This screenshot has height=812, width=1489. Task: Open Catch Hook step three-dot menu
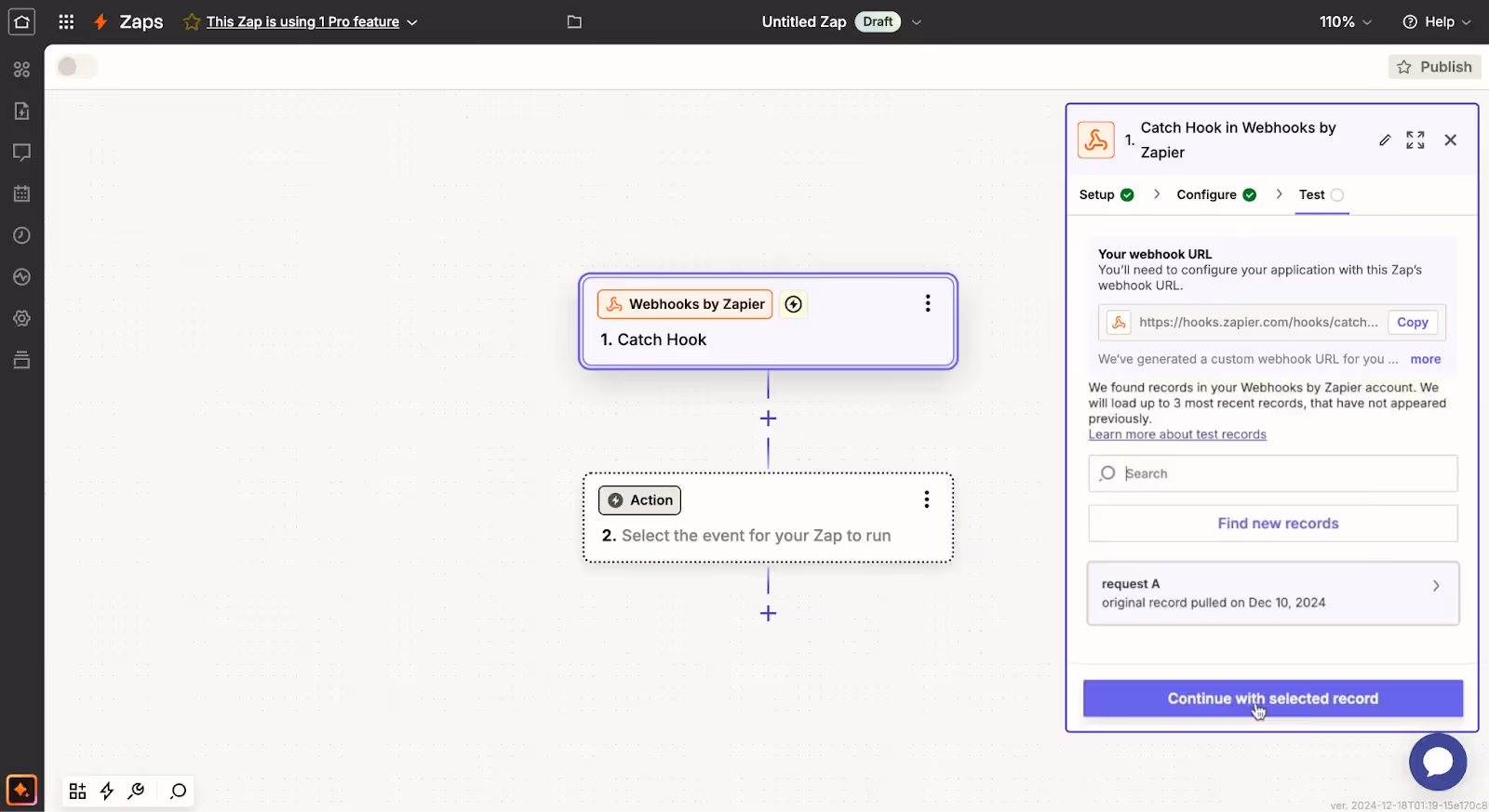tap(928, 303)
